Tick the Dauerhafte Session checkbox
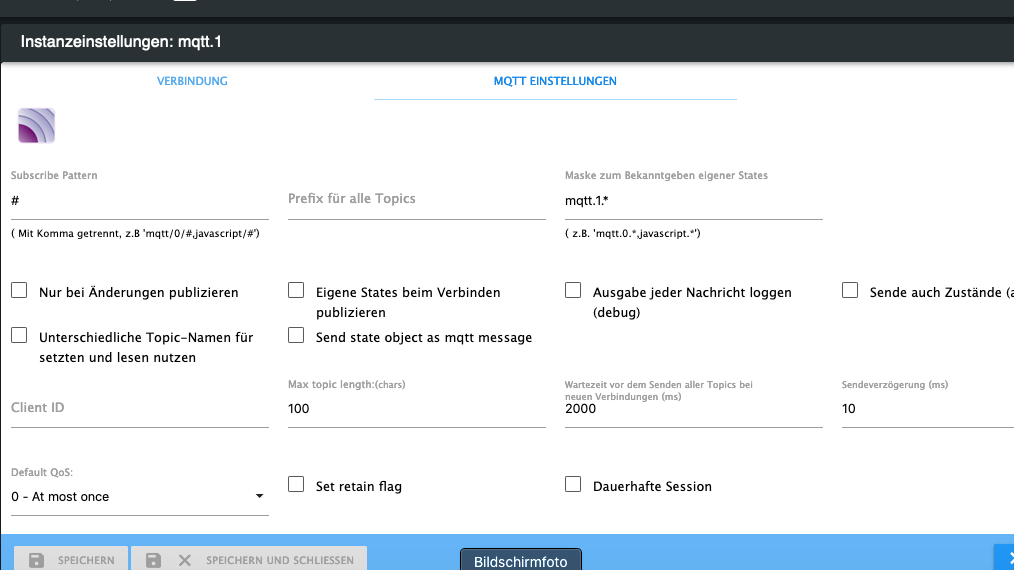Viewport: 1014px width, 570px height. 573,485
